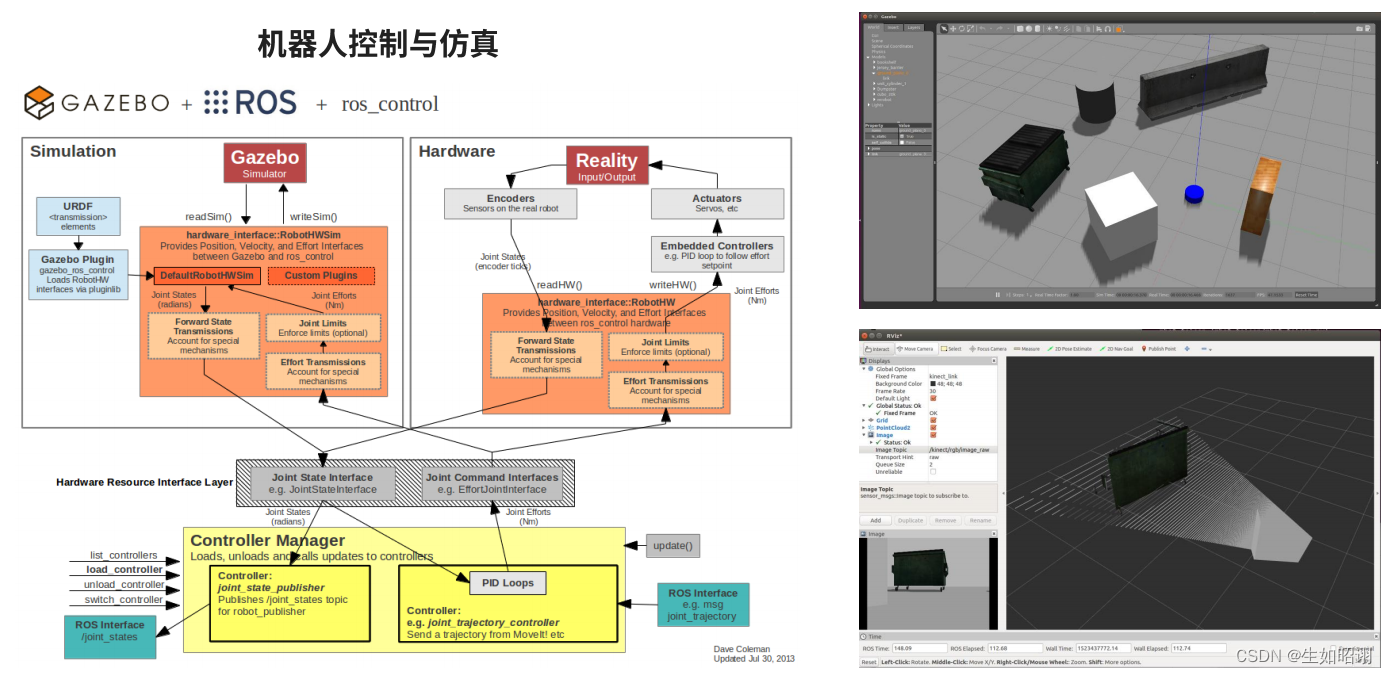Viewport: 1387px width, 674px height.
Task: Expand the PointCloud2 display in RViz
Action: (864, 428)
